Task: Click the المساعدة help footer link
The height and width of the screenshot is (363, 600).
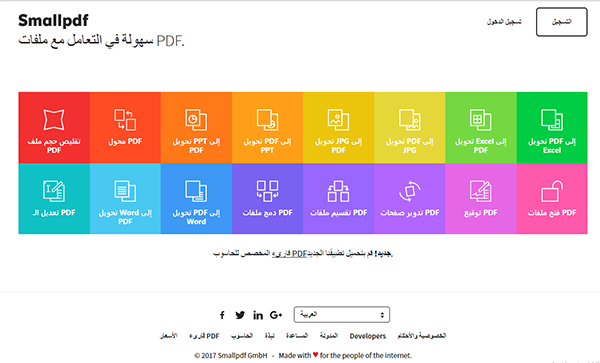Action: (x=297, y=336)
